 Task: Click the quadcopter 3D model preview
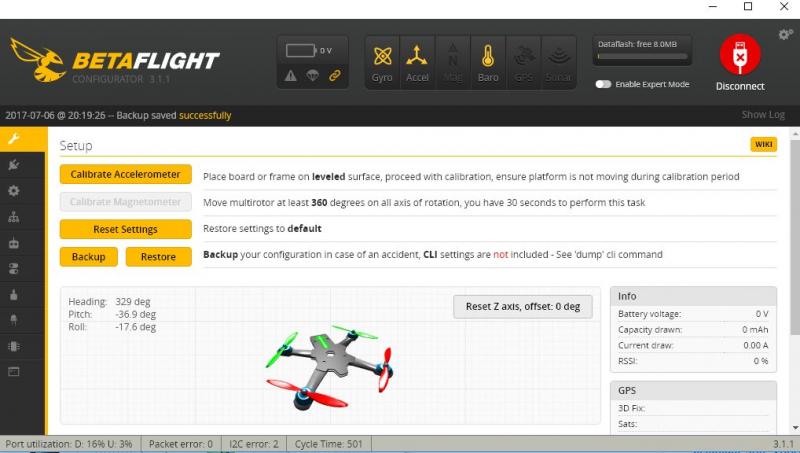pyautogui.click(x=329, y=366)
